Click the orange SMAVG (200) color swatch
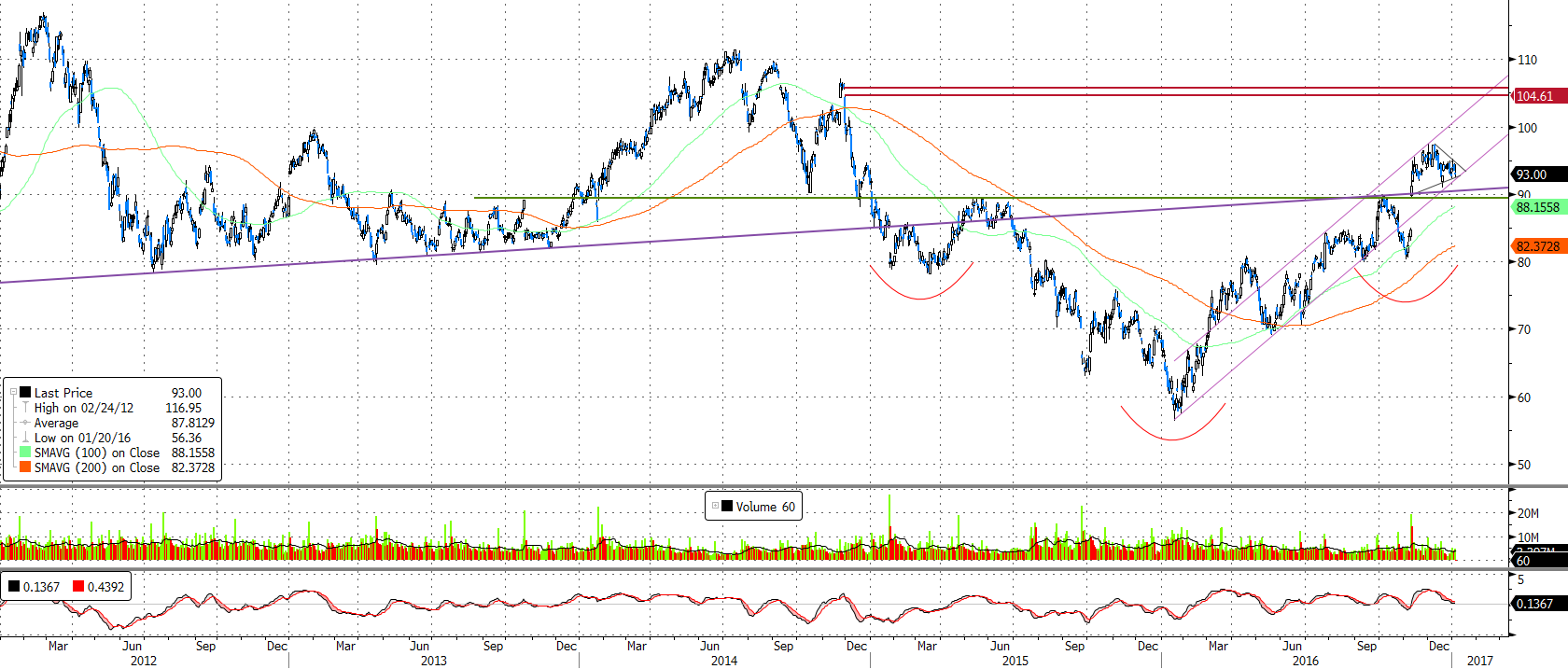Screen dimensions: 1568x669 point(26,467)
